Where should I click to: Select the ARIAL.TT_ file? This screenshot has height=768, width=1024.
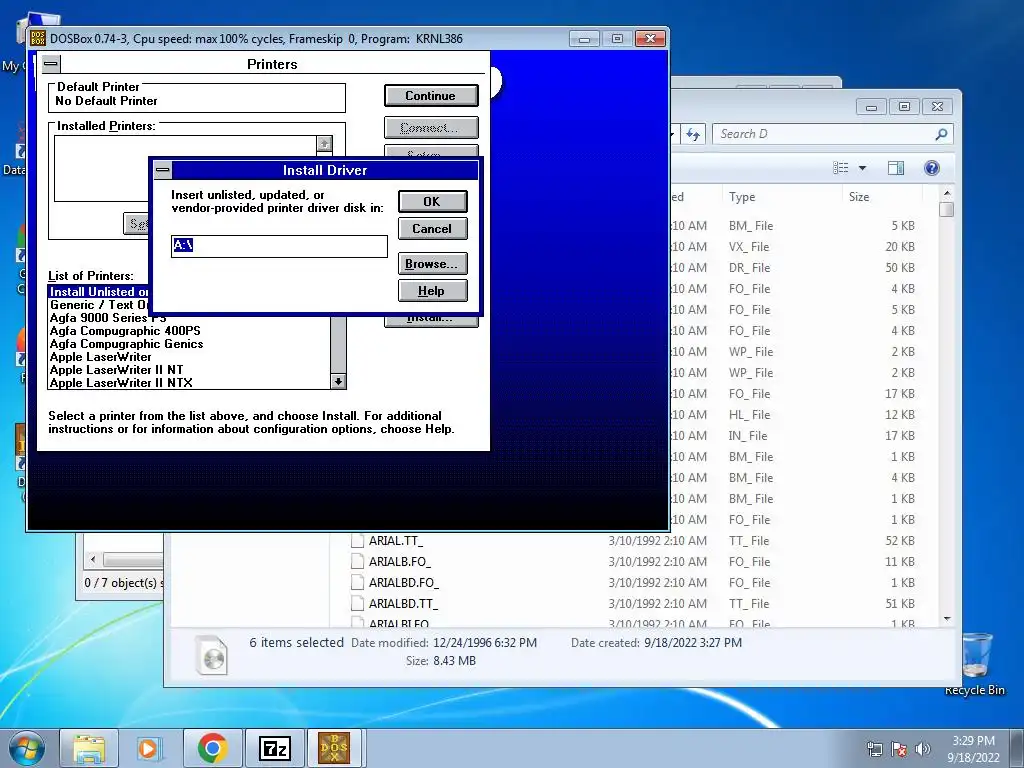pyautogui.click(x=396, y=541)
